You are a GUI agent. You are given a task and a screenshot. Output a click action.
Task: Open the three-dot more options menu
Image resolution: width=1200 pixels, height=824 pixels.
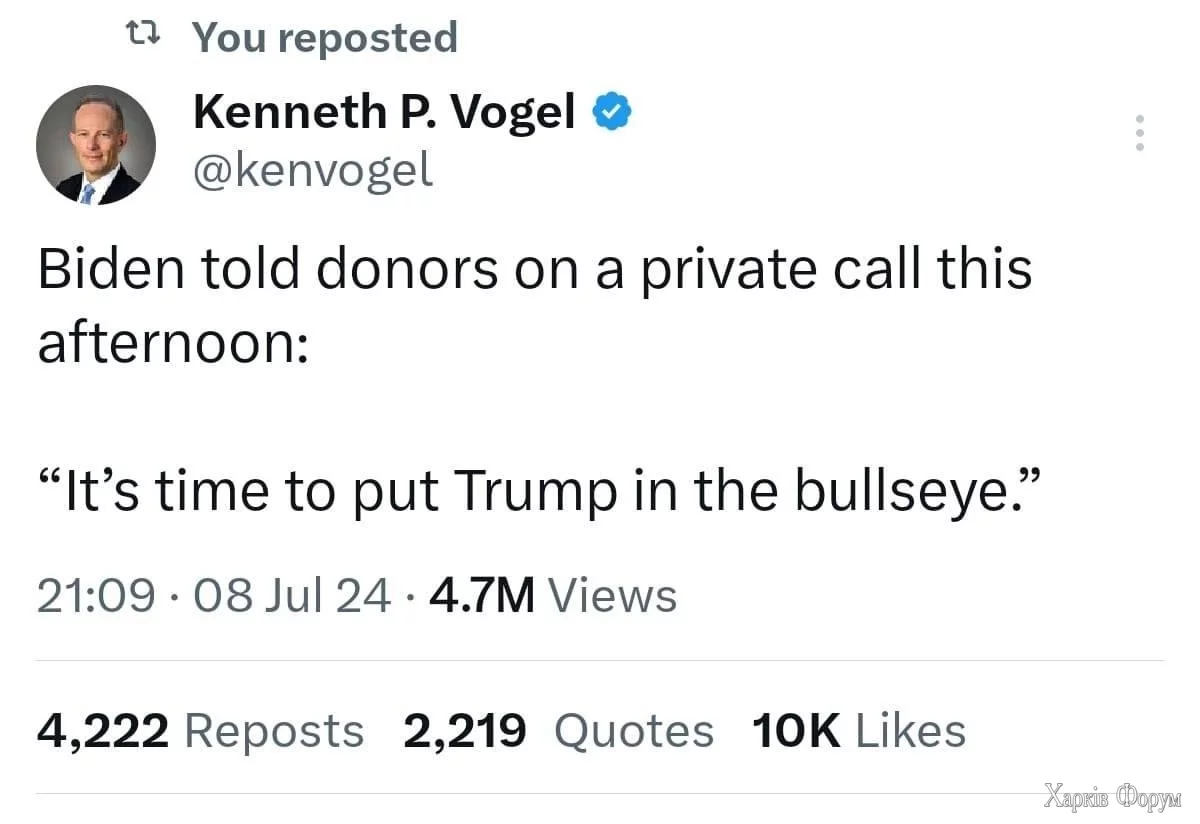[1139, 133]
